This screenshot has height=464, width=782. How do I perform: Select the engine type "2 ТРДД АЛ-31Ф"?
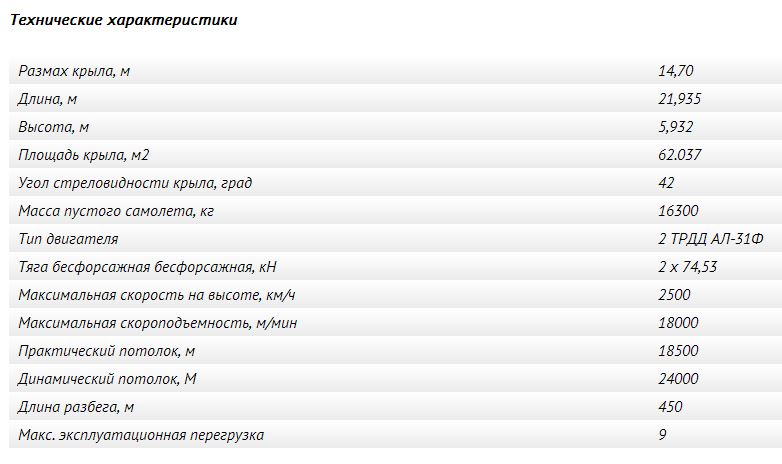(710, 239)
